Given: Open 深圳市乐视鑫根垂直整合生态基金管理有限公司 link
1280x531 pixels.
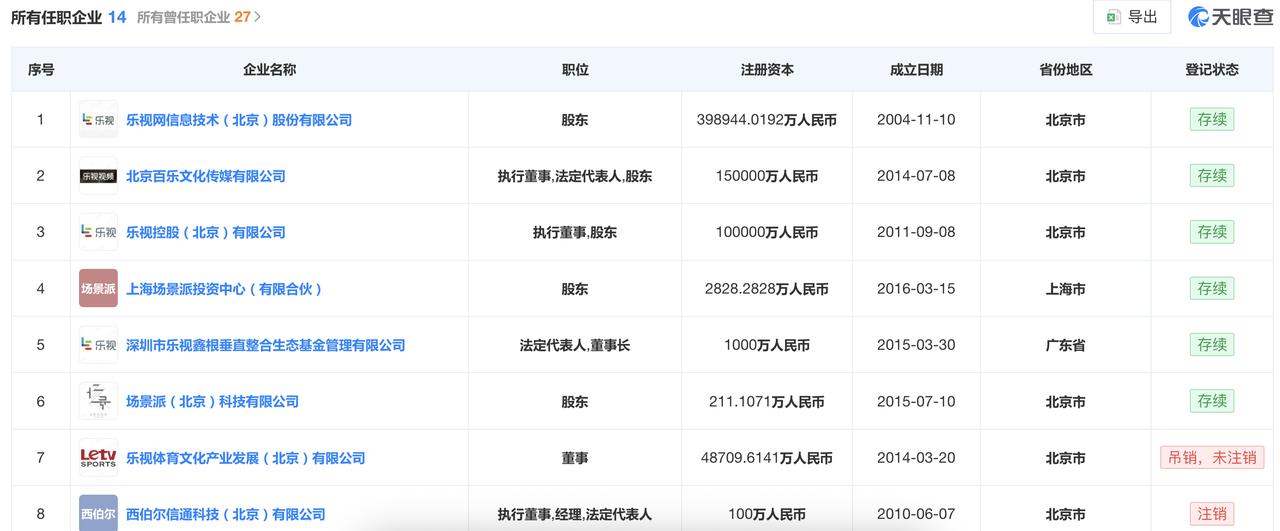Looking at the screenshot, I should click(x=266, y=345).
